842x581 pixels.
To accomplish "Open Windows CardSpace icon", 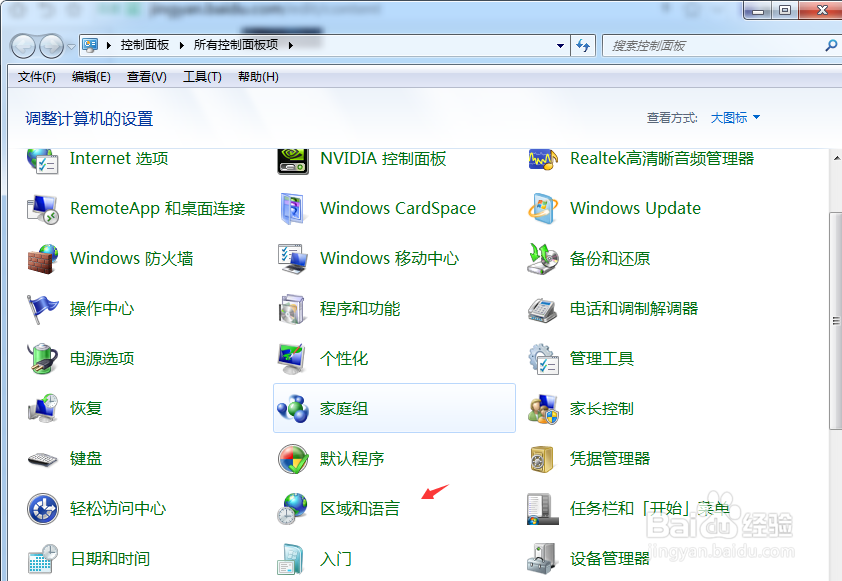I will click(x=293, y=209).
